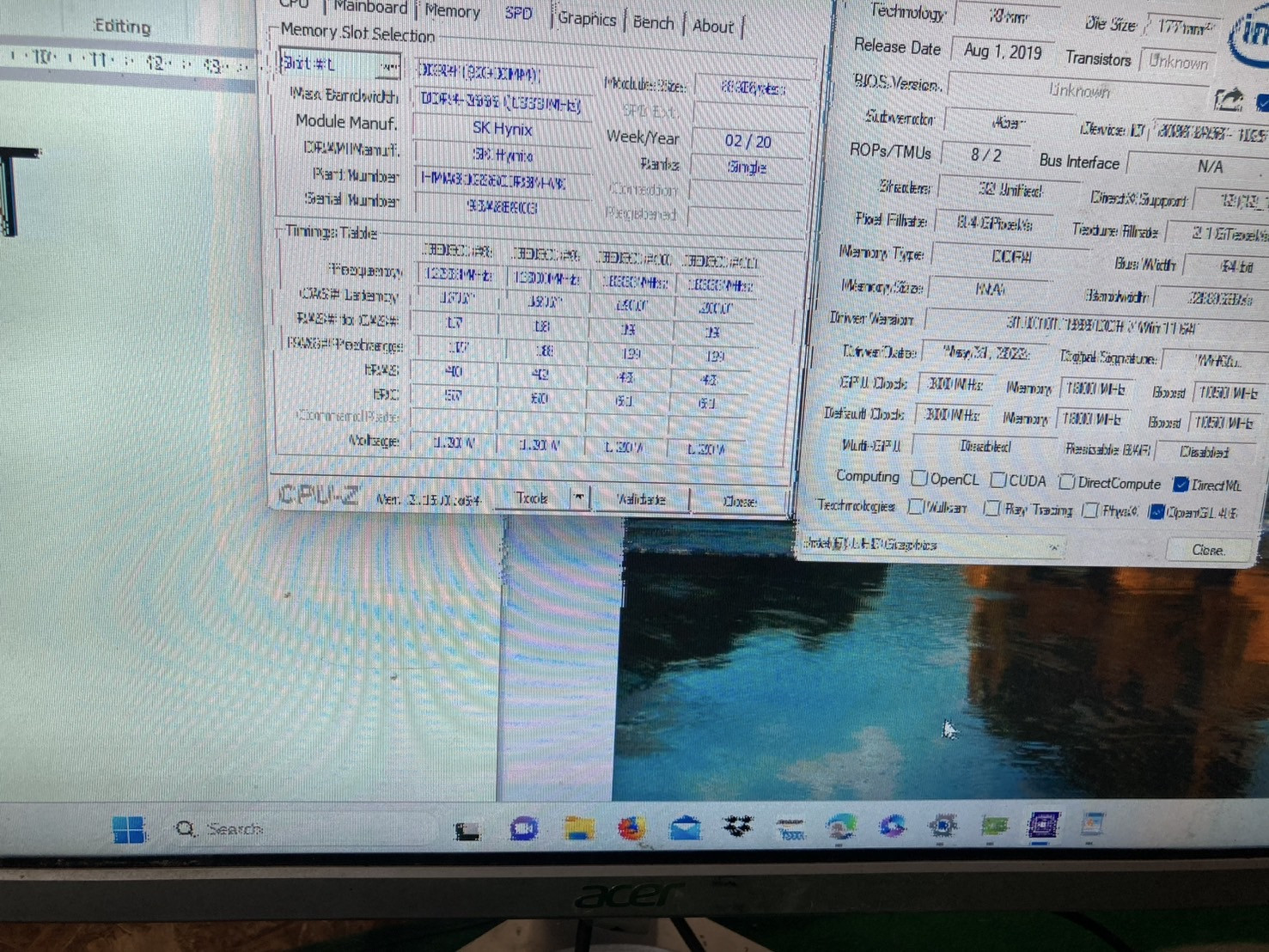Click the ROPs/TMUs value 8 / 2
The height and width of the screenshot is (952, 1269).
[985, 155]
